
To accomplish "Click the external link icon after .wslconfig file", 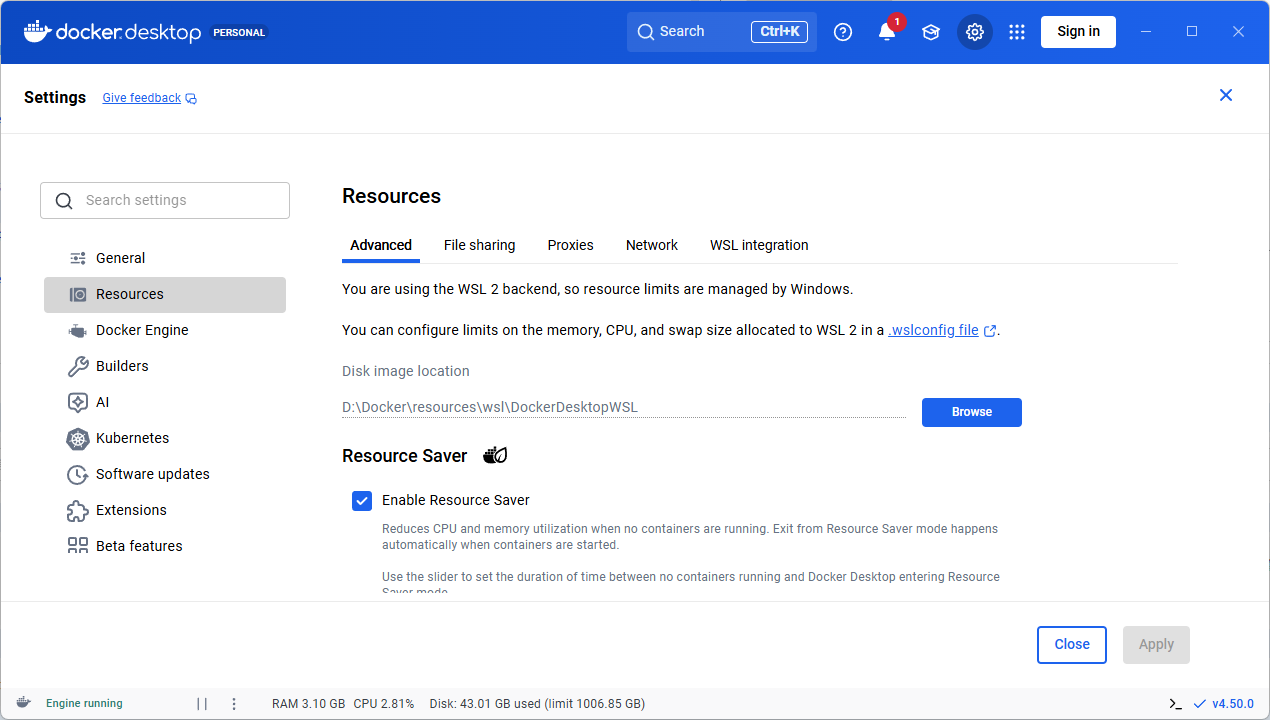I will coord(990,331).
